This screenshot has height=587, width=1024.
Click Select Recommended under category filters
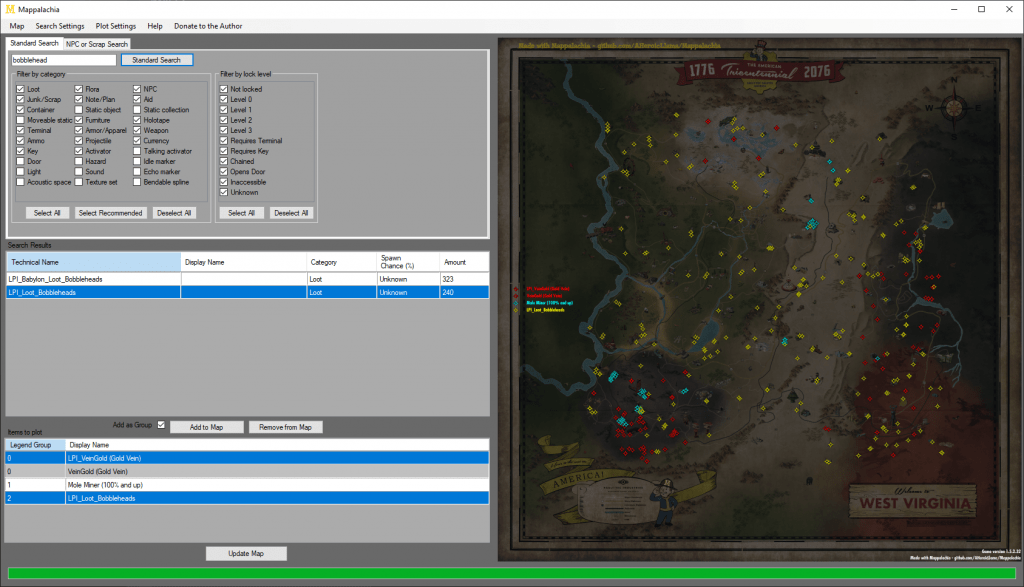110,212
